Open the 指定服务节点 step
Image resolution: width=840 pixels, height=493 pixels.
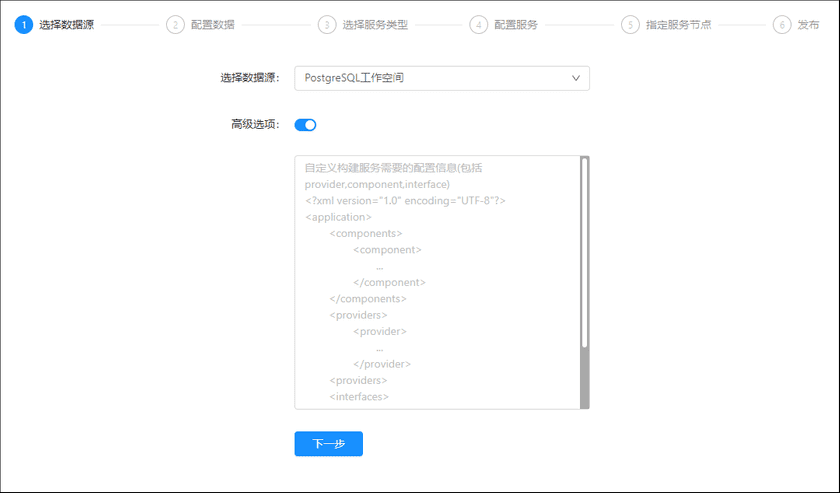678,25
